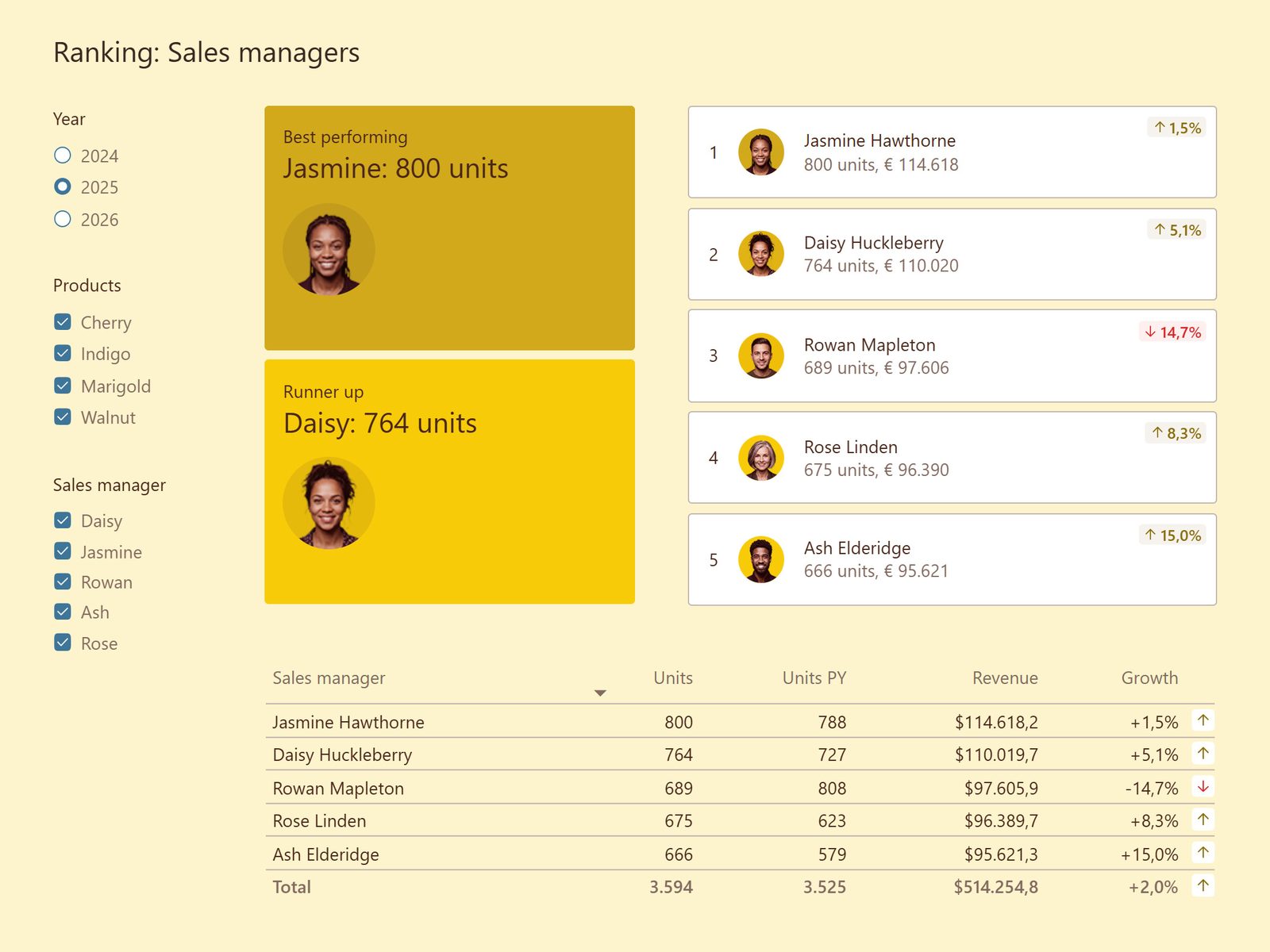Click the red 14,7% decline badge on Rowan's card

1172,332
